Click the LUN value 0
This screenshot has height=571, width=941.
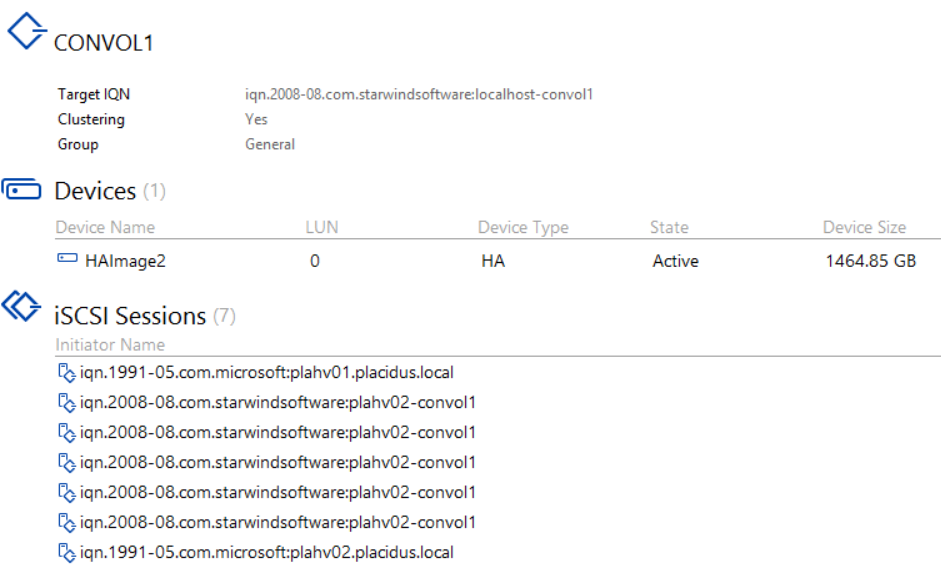[x=314, y=261]
